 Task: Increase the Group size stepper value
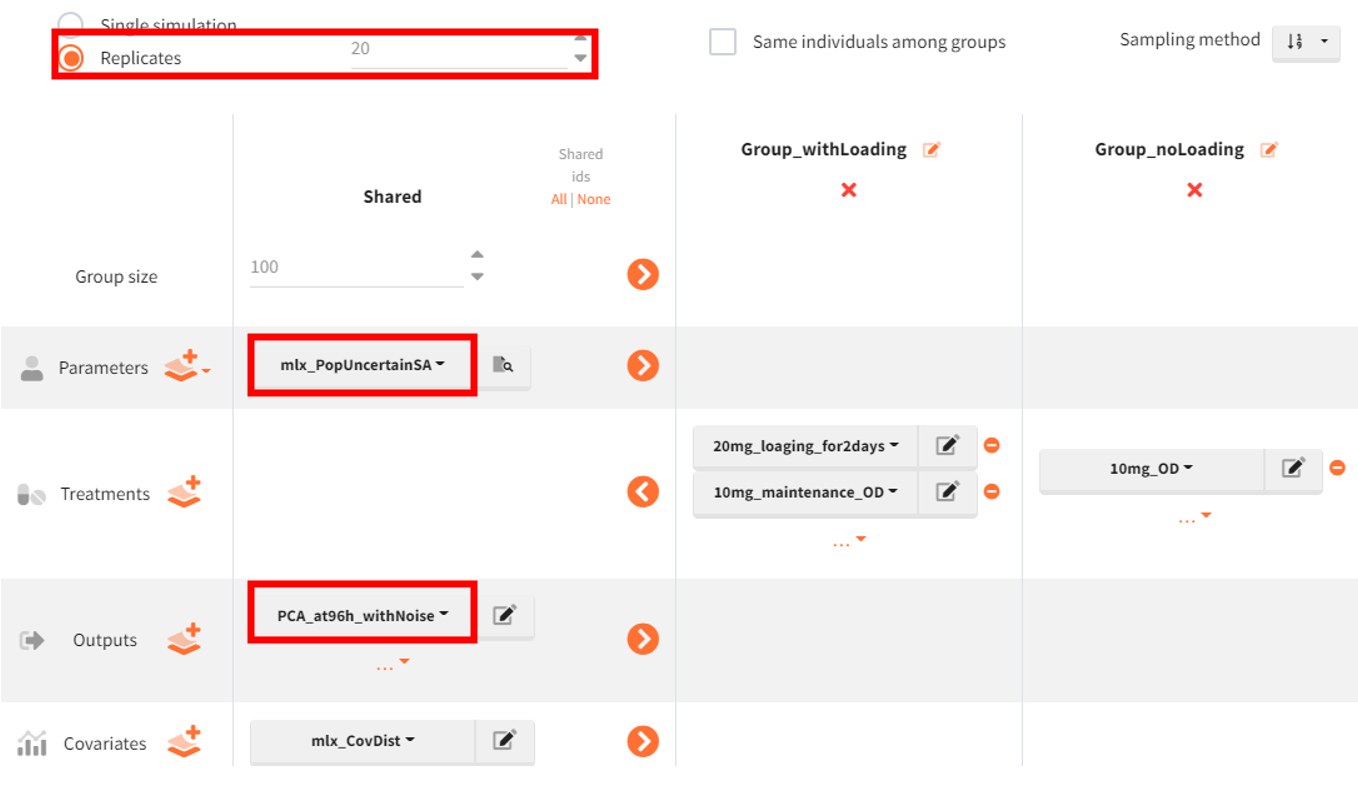[x=477, y=255]
